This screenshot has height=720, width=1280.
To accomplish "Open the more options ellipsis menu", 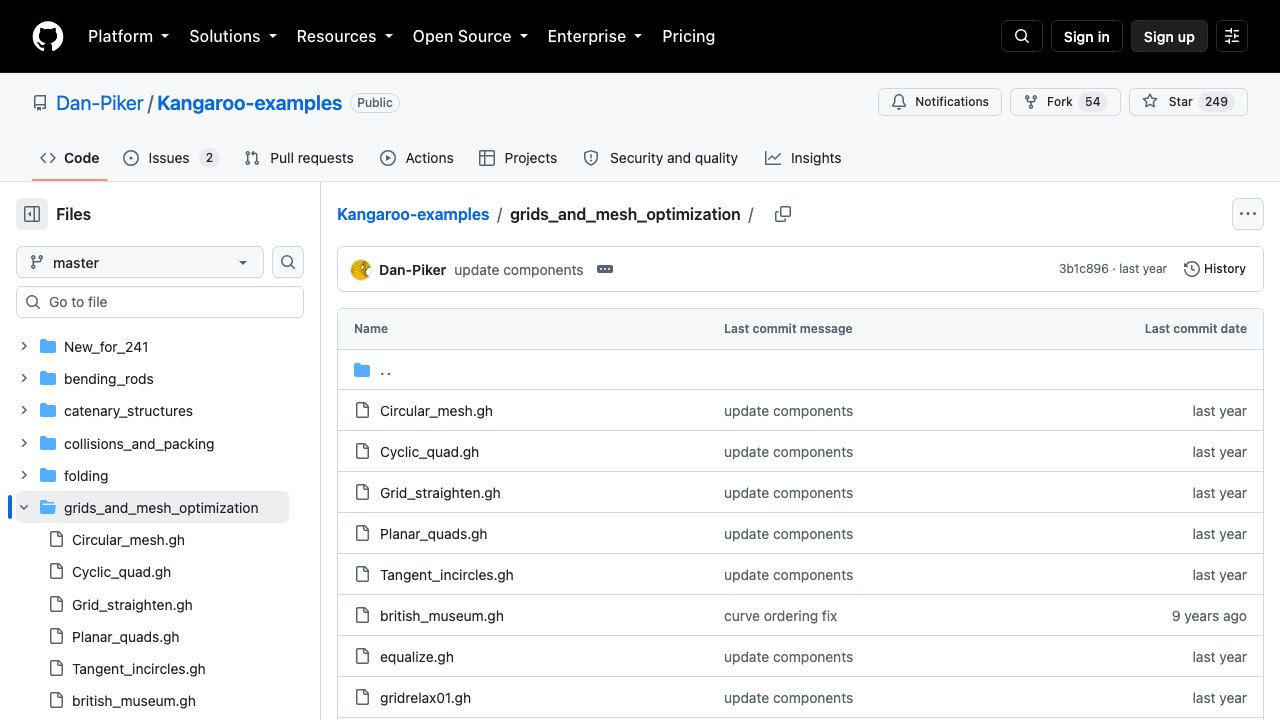I will 1247,214.
